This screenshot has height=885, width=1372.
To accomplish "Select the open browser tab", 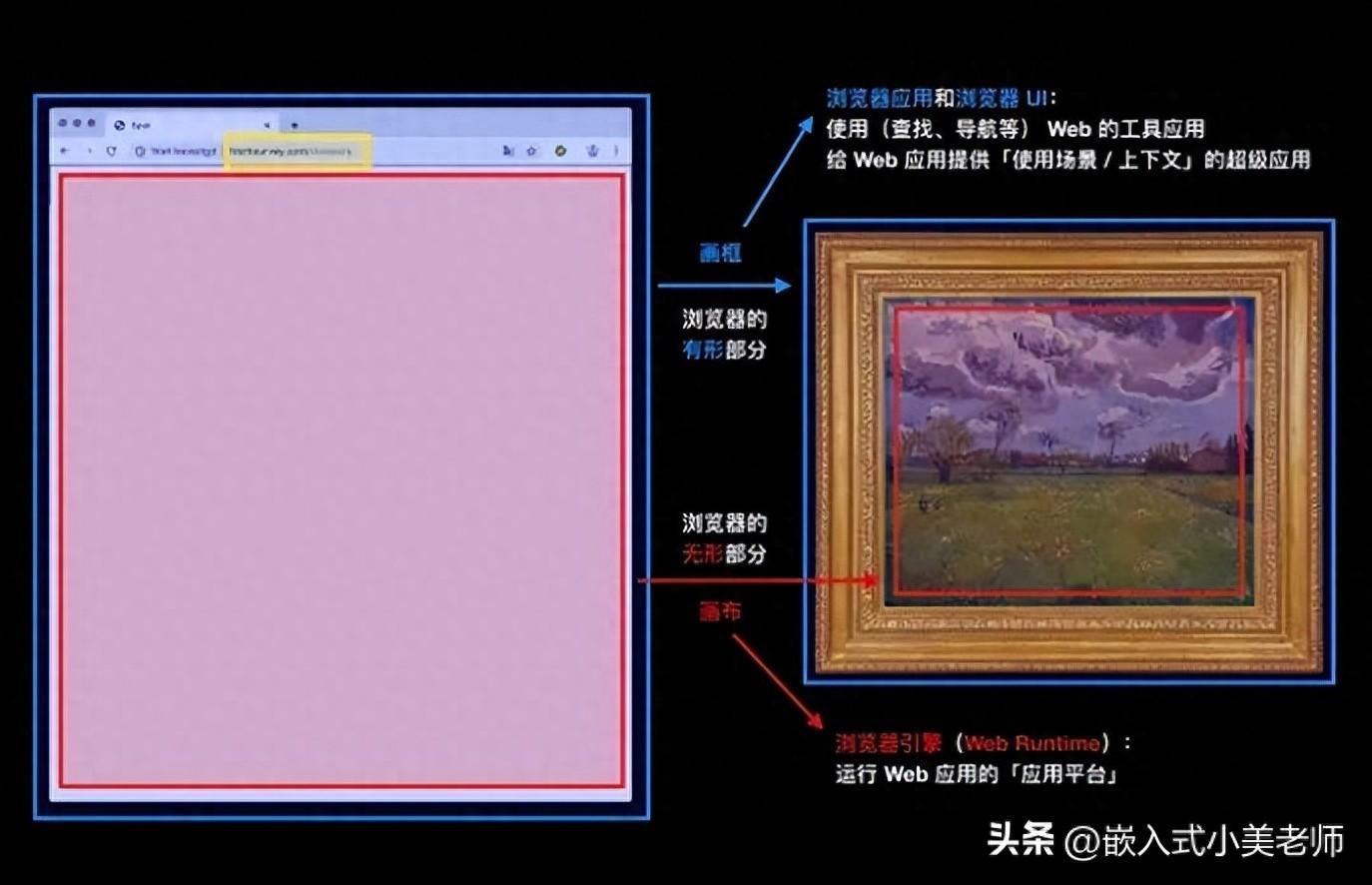I will click(193, 125).
